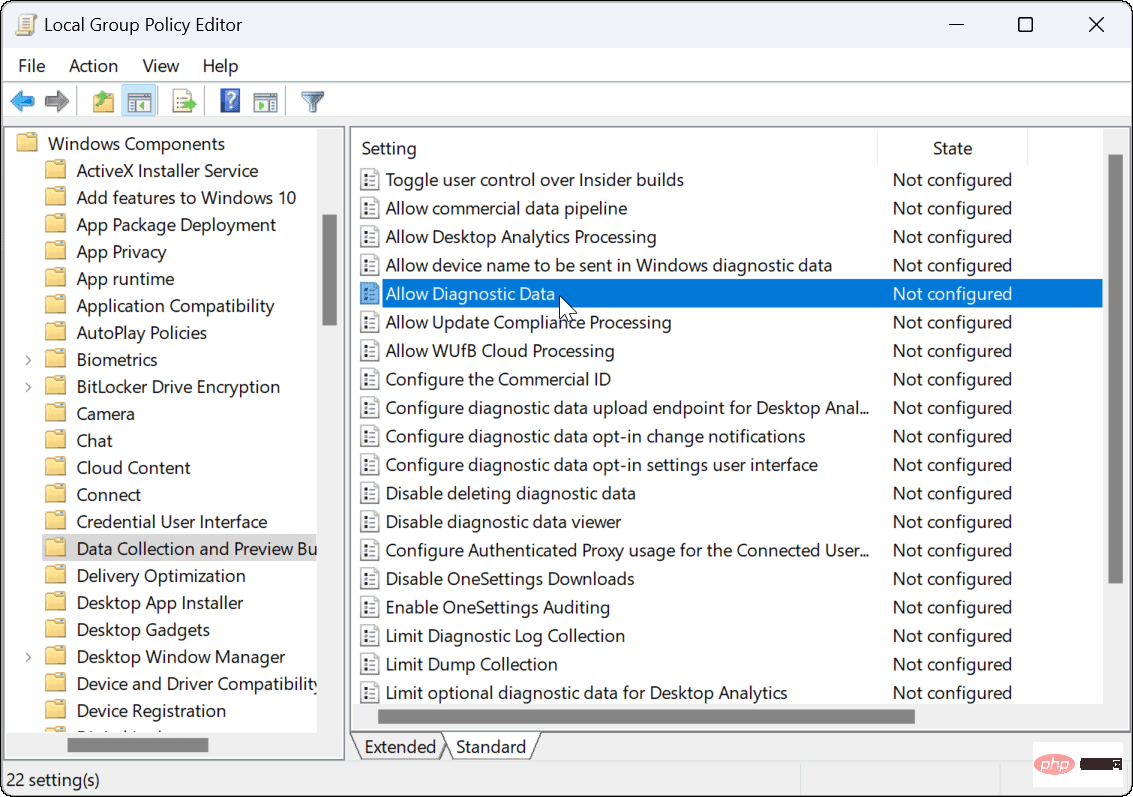This screenshot has width=1133, height=797.
Task: Click the Export List toolbar icon
Action: point(184,102)
